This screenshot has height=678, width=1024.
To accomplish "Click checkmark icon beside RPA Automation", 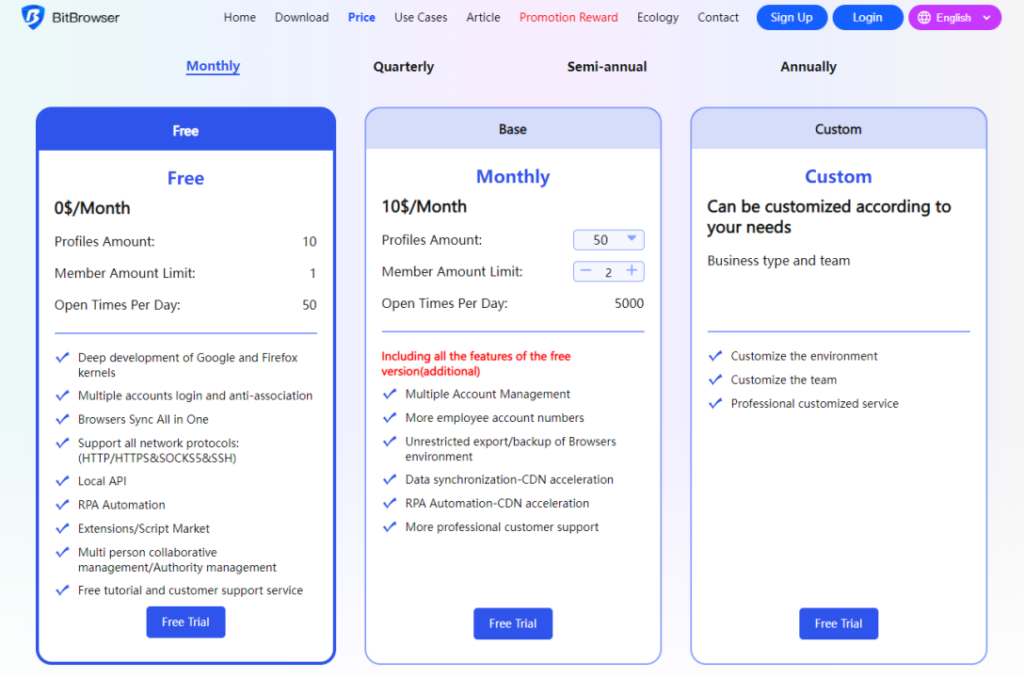I will click(63, 504).
